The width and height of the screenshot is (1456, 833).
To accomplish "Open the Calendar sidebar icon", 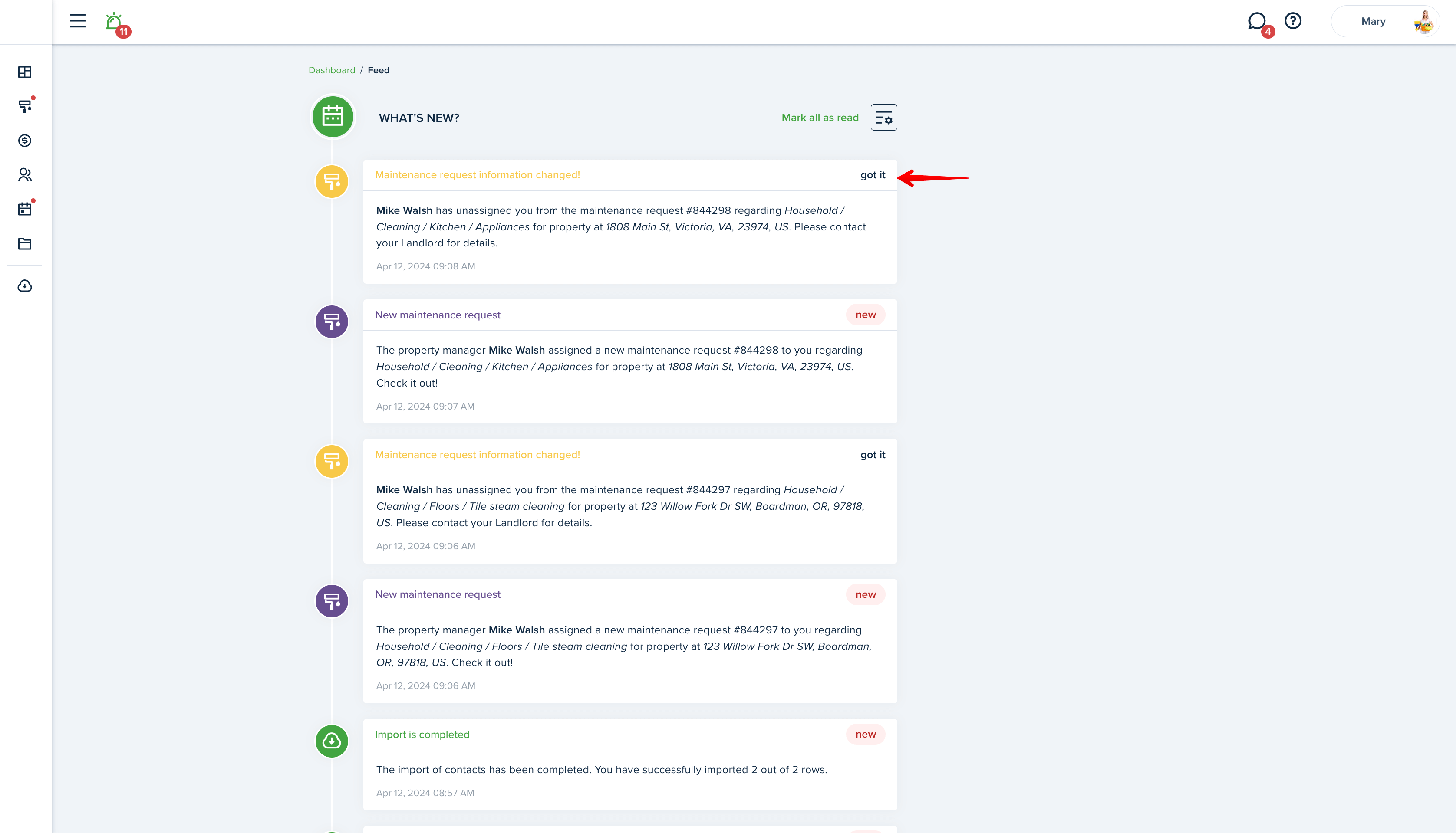I will (25, 209).
